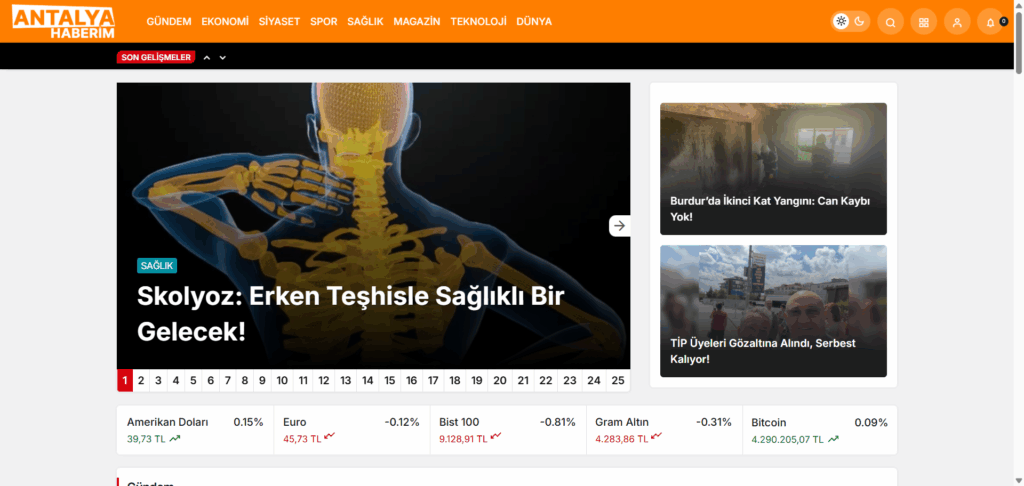Select slide 22 in pagination
Image resolution: width=1024 pixels, height=486 pixels.
(x=546, y=380)
